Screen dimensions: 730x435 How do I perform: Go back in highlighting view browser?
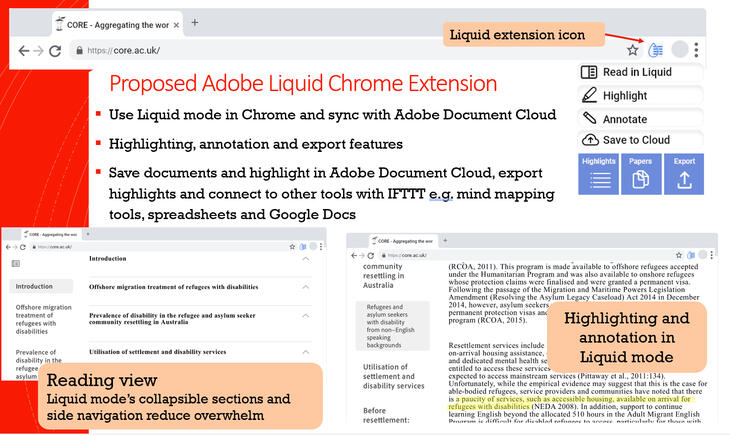click(x=354, y=255)
